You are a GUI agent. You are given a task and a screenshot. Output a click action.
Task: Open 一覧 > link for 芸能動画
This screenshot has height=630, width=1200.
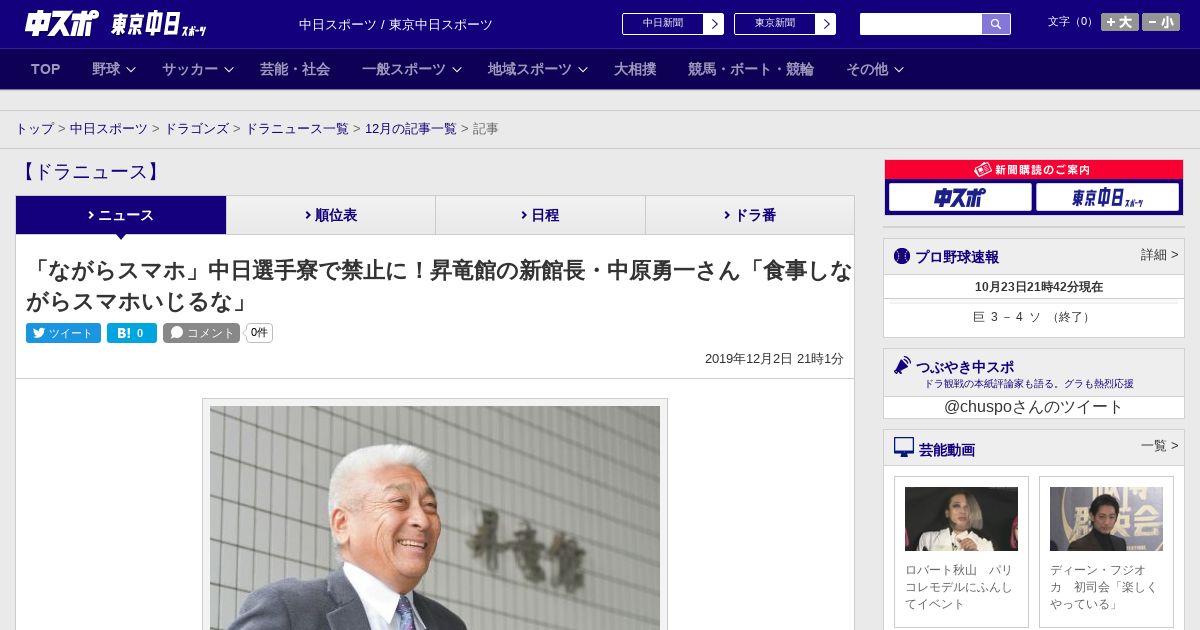tap(1159, 446)
